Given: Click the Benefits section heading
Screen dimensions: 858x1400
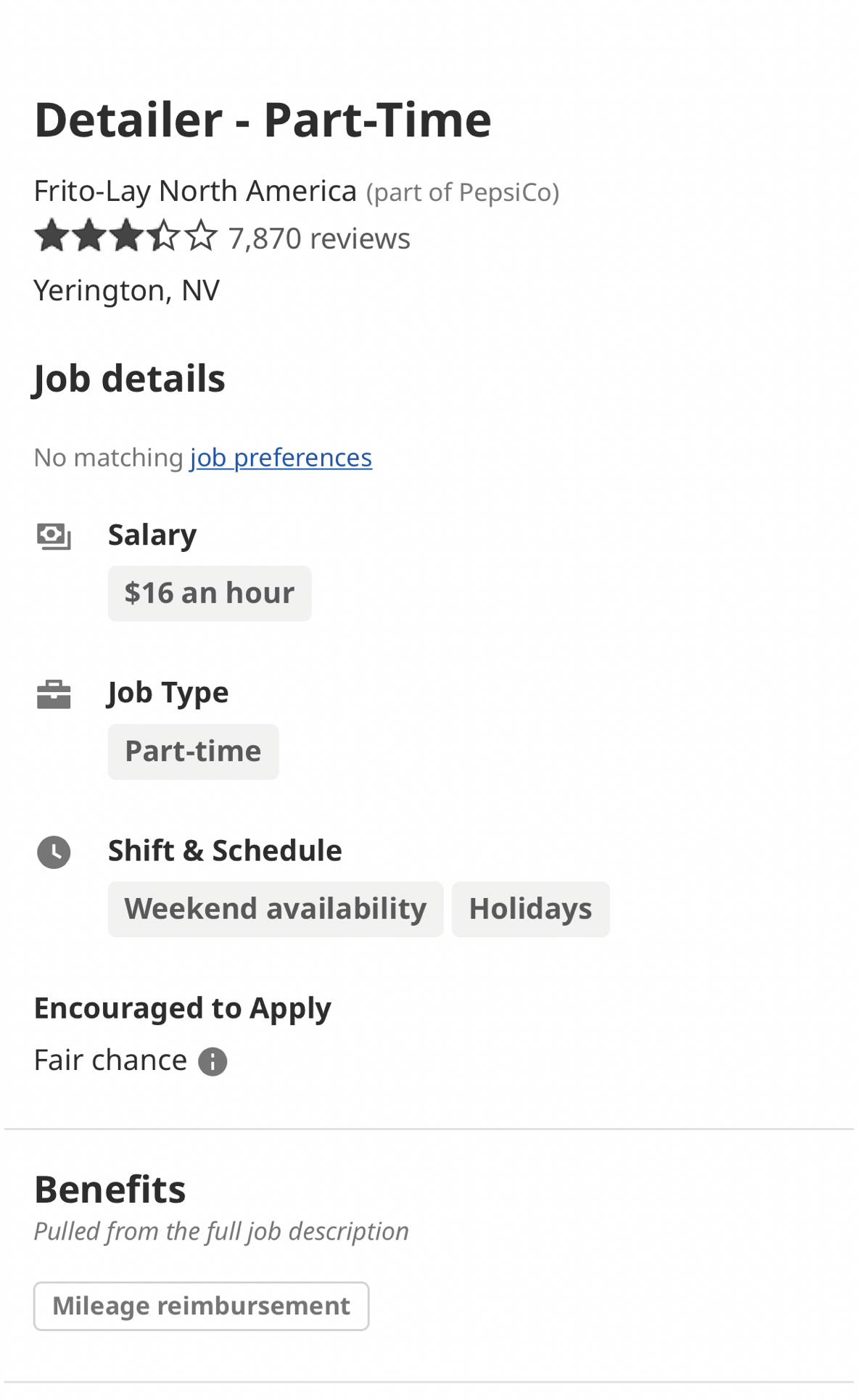Looking at the screenshot, I should (110, 1190).
